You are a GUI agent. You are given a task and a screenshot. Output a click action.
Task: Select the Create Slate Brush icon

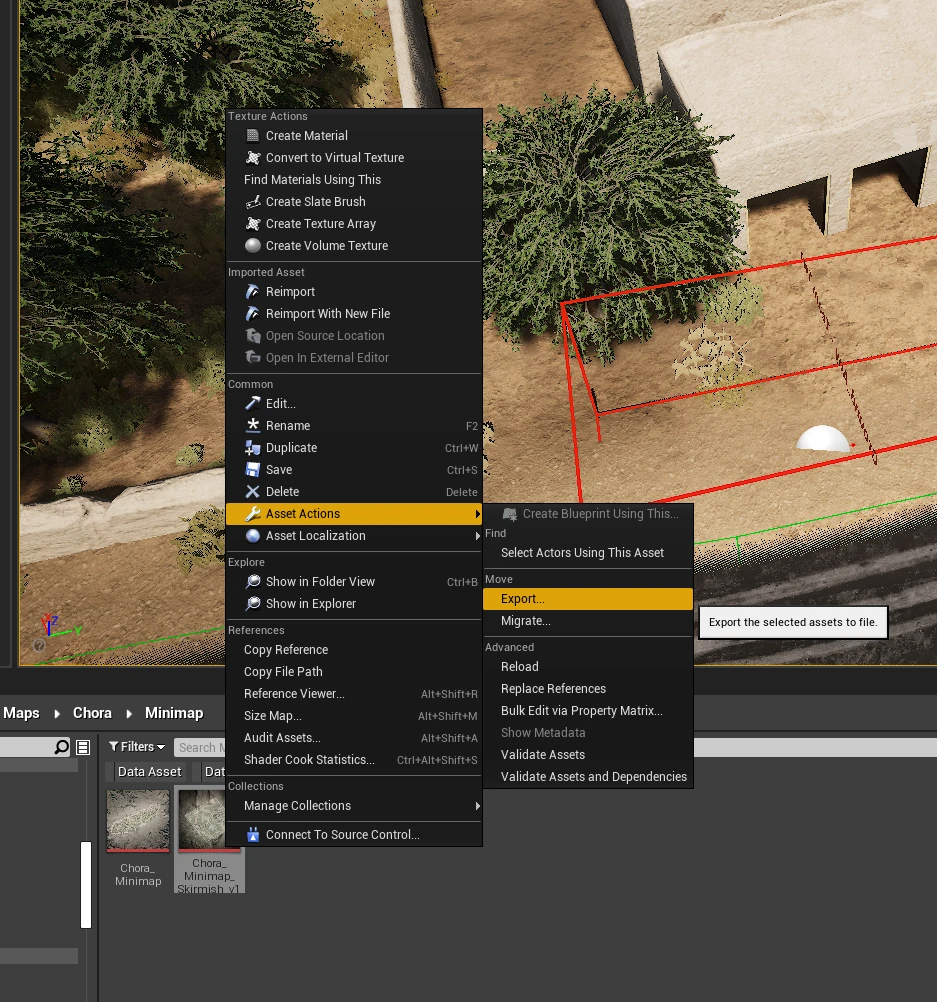pos(253,202)
